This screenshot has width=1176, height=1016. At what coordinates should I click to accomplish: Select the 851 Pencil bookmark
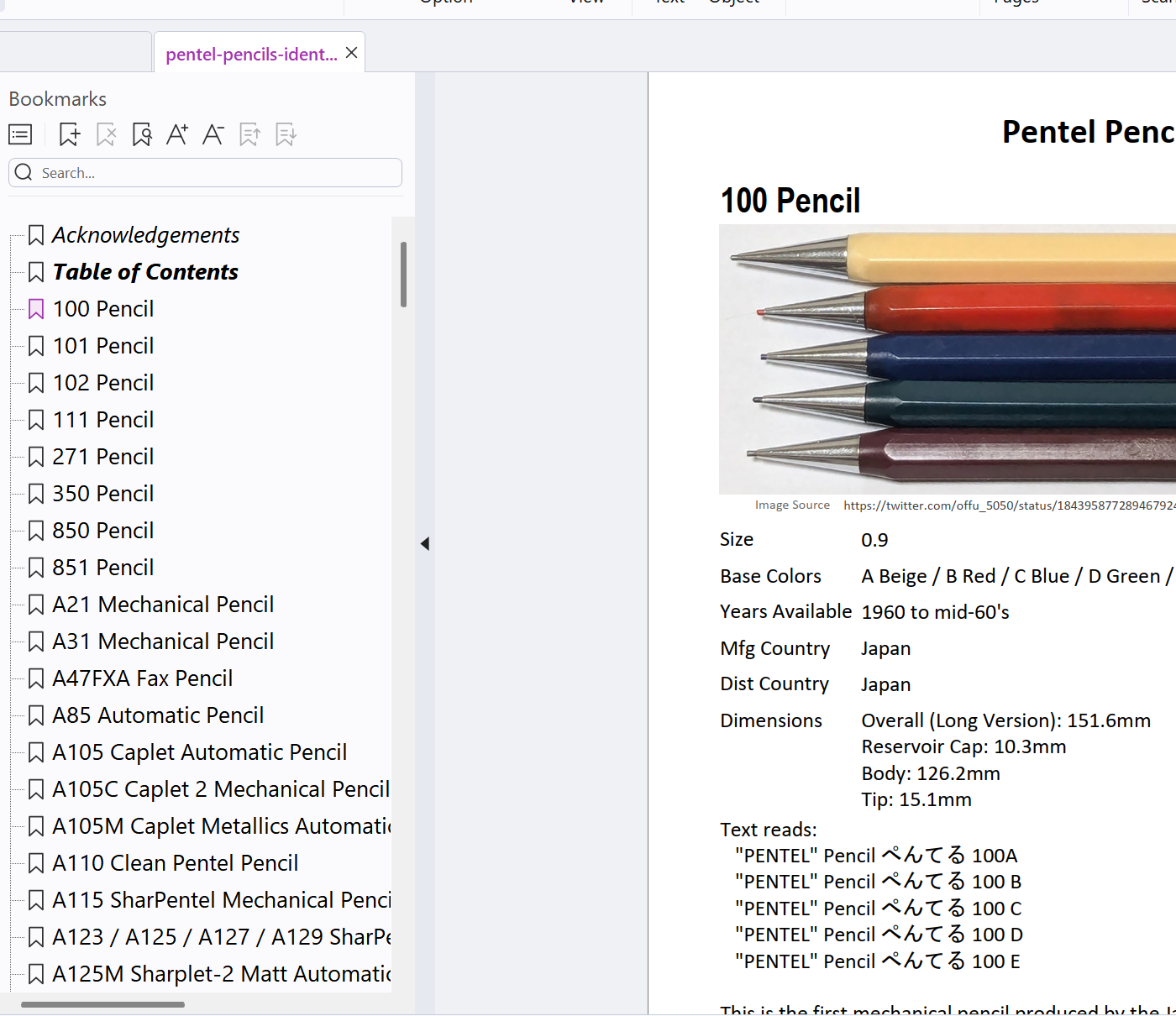pos(102,568)
